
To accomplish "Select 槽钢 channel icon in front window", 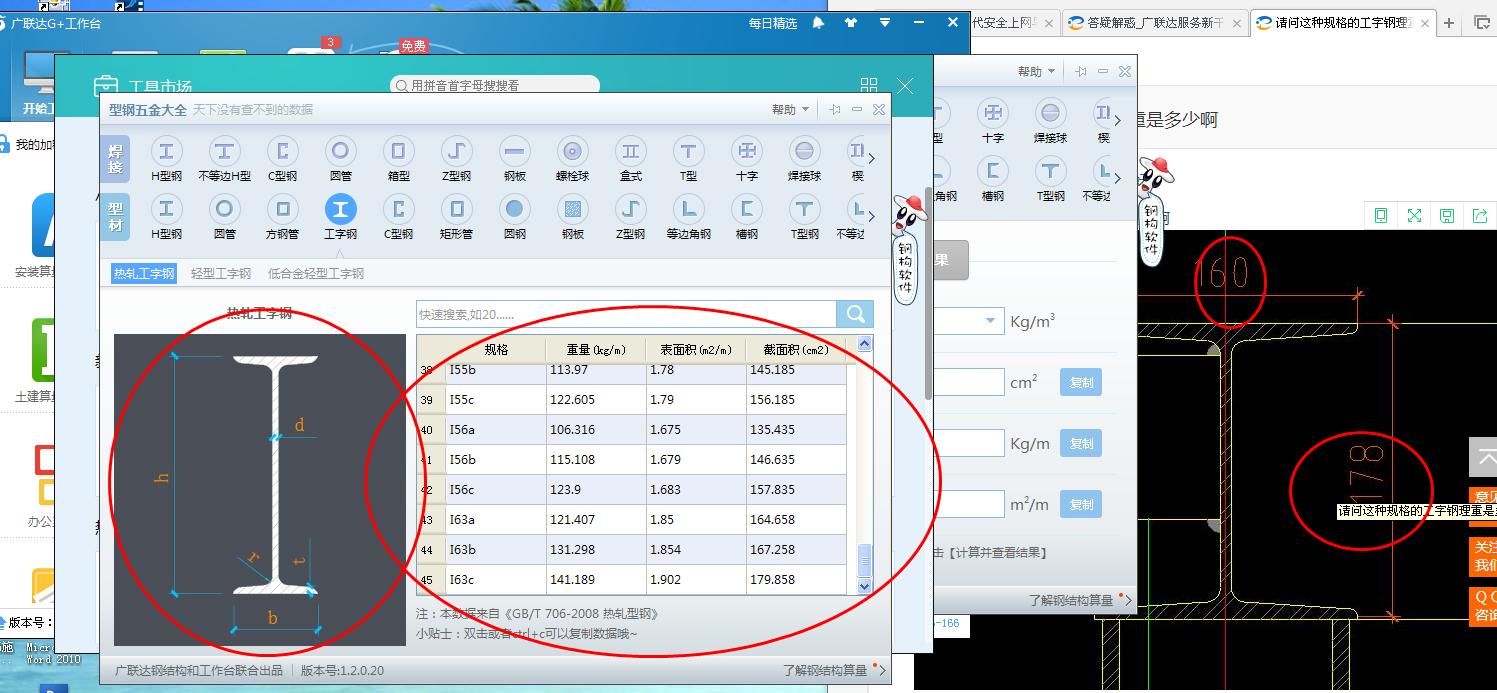I will coord(747,209).
